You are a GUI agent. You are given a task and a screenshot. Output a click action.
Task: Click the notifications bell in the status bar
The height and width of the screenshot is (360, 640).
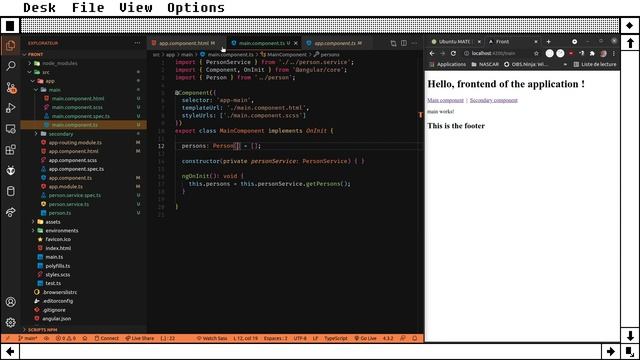coord(415,338)
